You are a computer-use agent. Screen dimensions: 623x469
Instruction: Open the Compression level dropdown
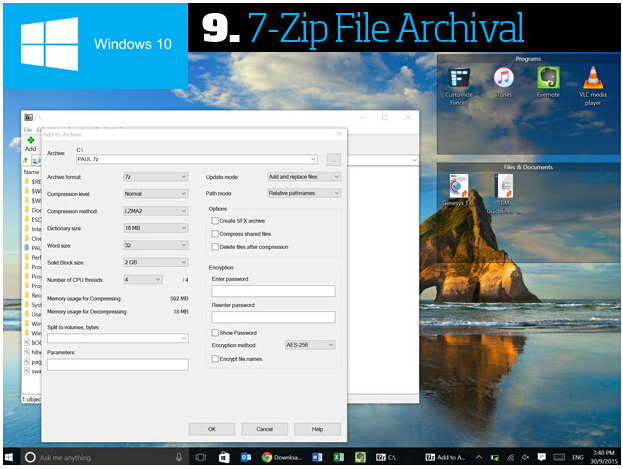[155, 194]
